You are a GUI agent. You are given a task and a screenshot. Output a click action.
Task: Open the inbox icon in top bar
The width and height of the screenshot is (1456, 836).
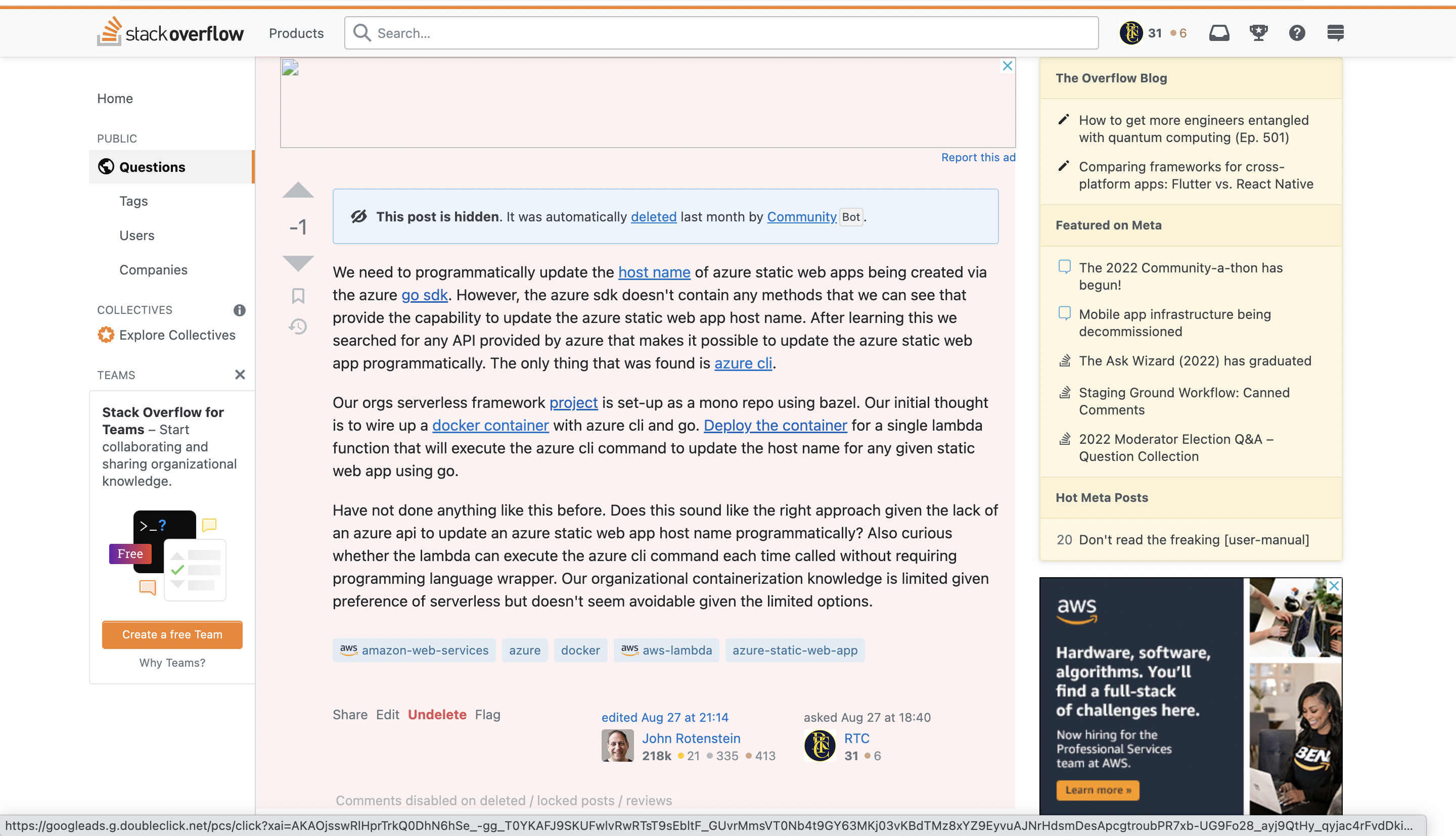tap(1219, 33)
